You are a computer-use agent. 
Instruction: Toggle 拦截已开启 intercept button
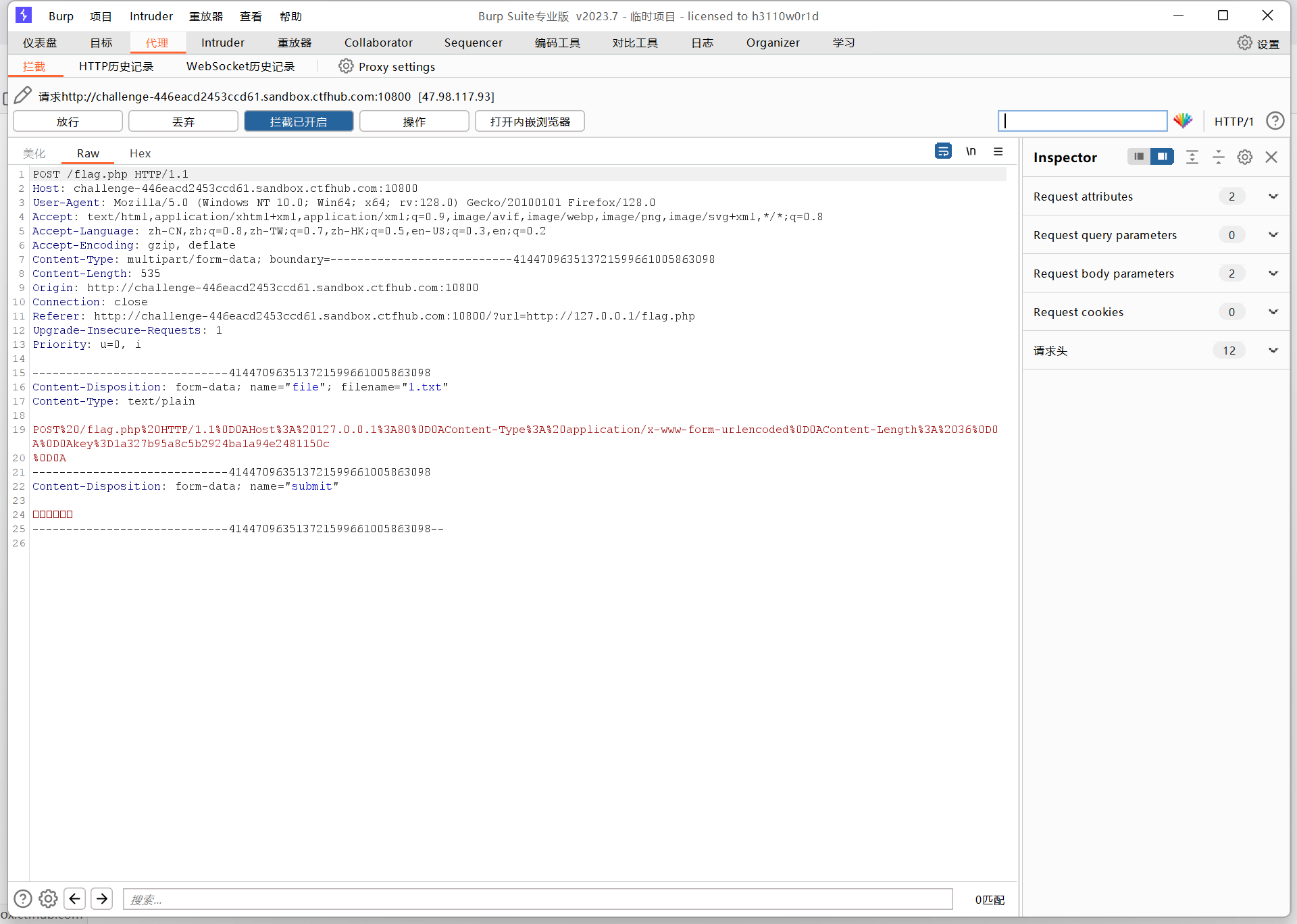point(299,122)
